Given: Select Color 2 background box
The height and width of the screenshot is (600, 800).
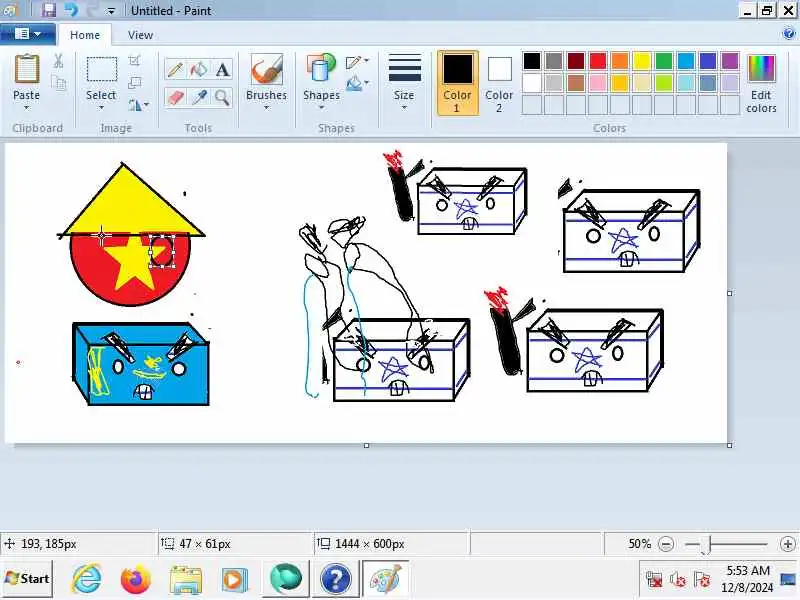Looking at the screenshot, I should tap(499, 83).
